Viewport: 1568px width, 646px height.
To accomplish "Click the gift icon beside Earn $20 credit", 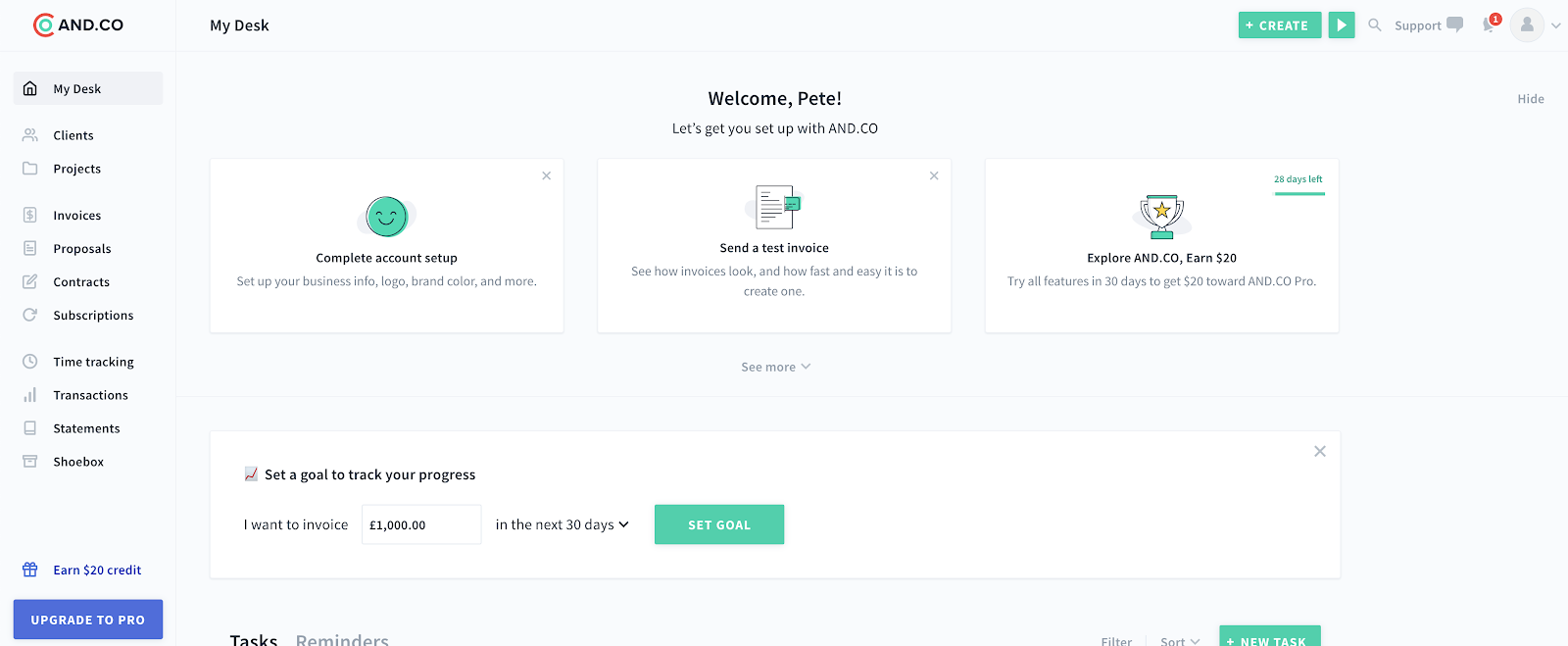I will click(x=30, y=570).
